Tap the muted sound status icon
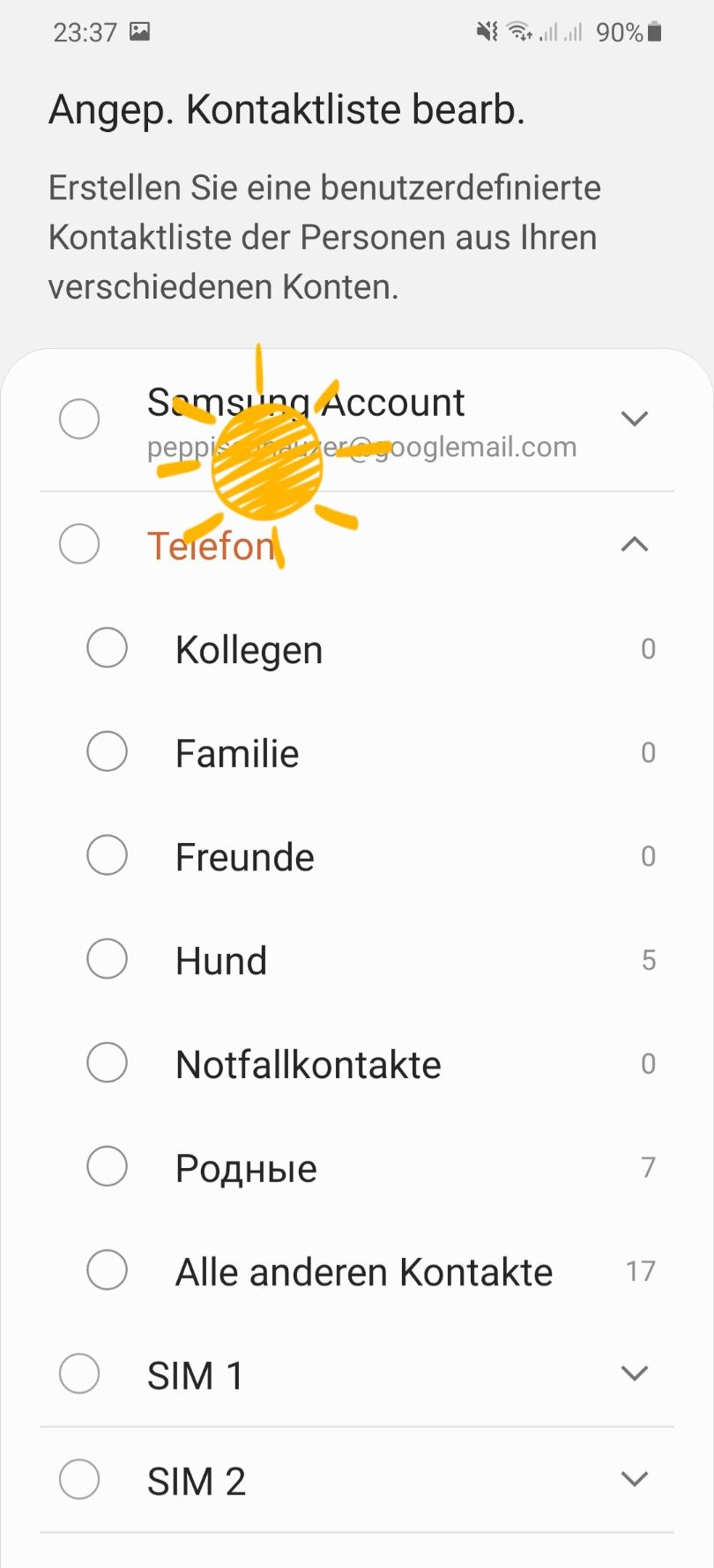The height and width of the screenshot is (1568, 714). coord(487,33)
